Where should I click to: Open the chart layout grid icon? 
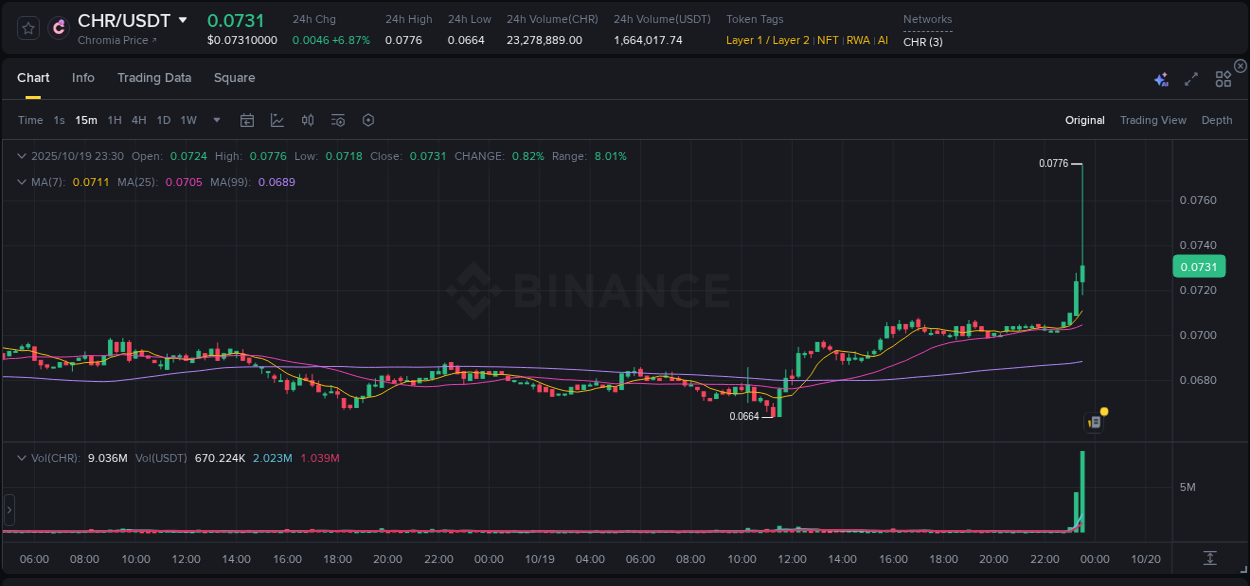coord(1222,77)
